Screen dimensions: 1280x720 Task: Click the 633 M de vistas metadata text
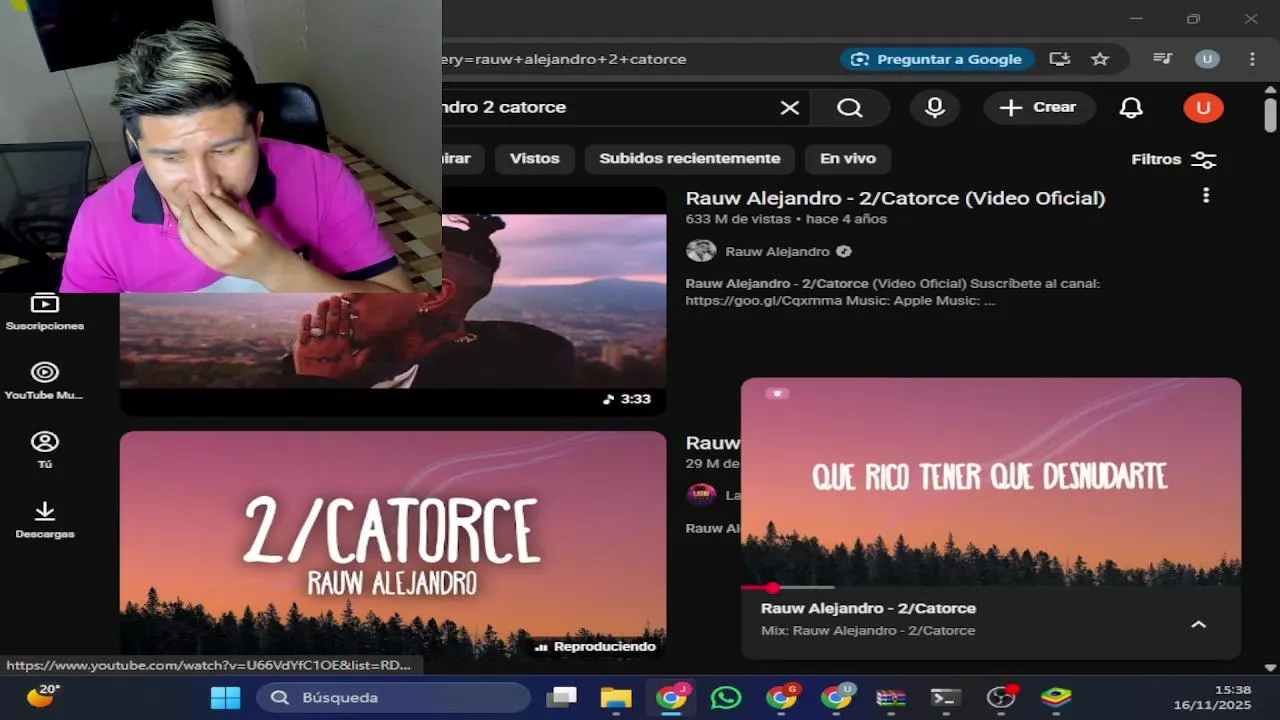[x=738, y=219]
